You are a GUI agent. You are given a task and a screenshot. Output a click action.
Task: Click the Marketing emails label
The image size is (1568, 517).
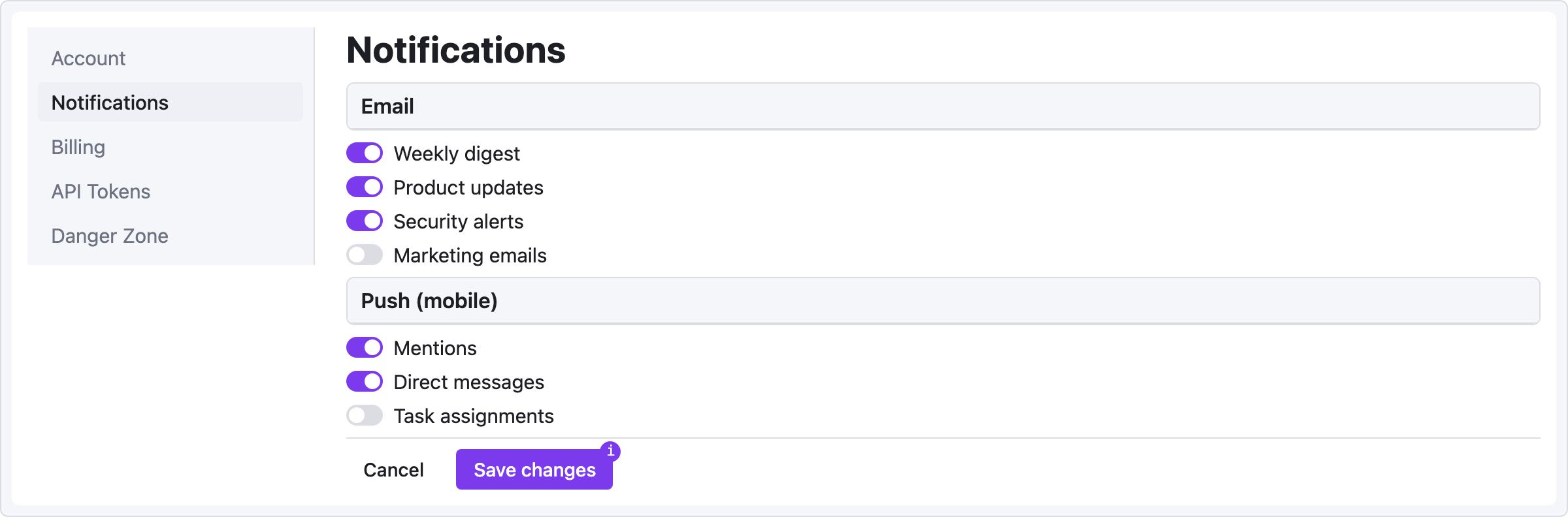[x=470, y=256]
